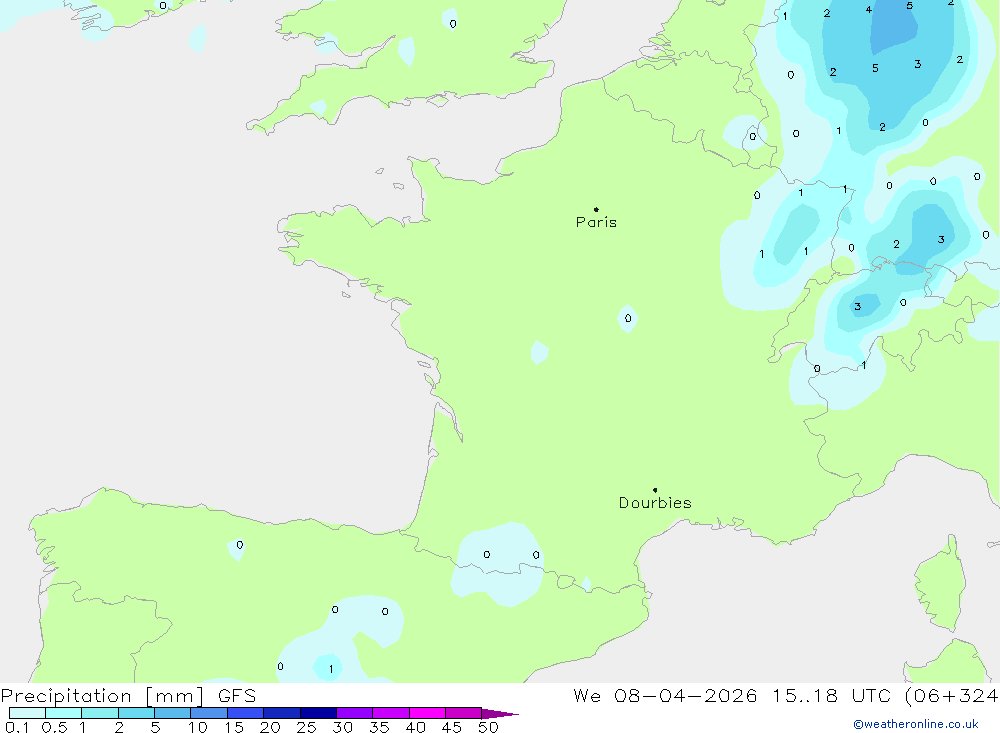
Task: Click the 15..18 UTC time range text
Action: [831, 696]
